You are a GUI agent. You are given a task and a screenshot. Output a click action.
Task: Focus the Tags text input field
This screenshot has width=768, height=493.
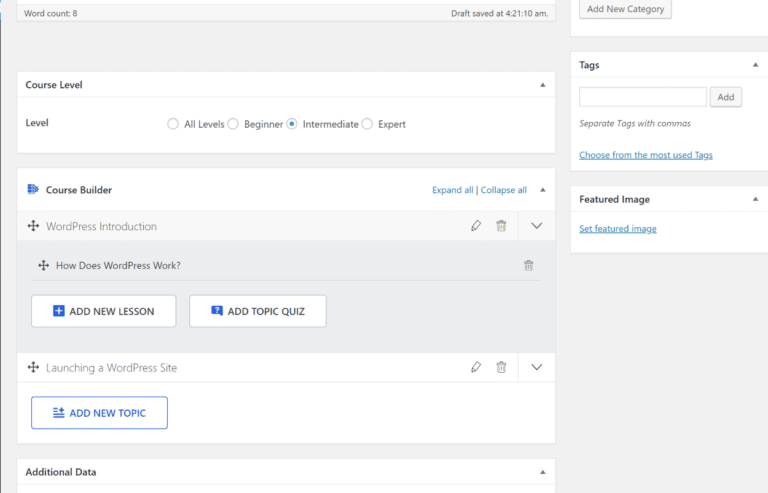tap(643, 97)
